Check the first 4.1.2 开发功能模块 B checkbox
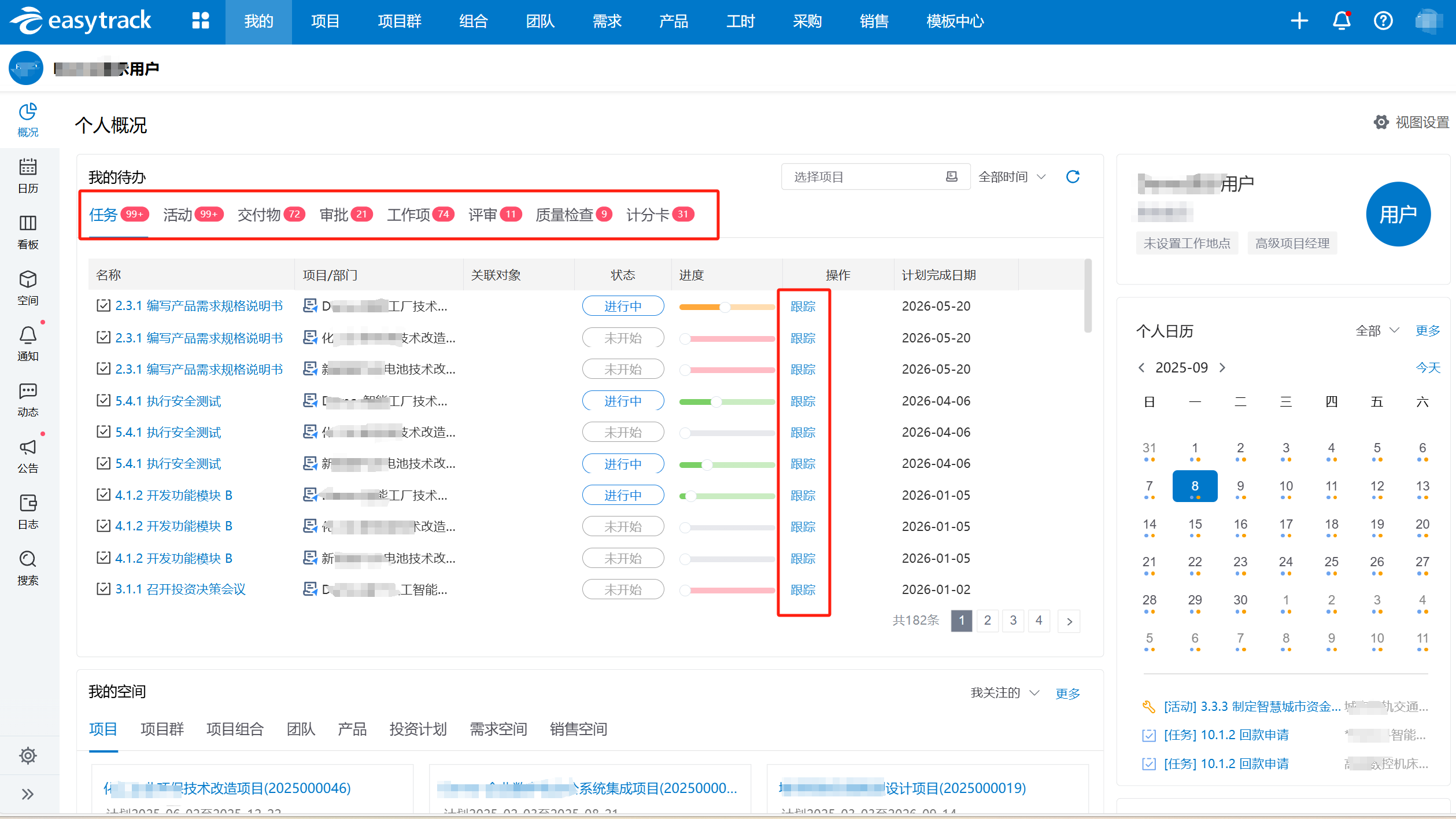The width and height of the screenshot is (1456, 819). [104, 495]
